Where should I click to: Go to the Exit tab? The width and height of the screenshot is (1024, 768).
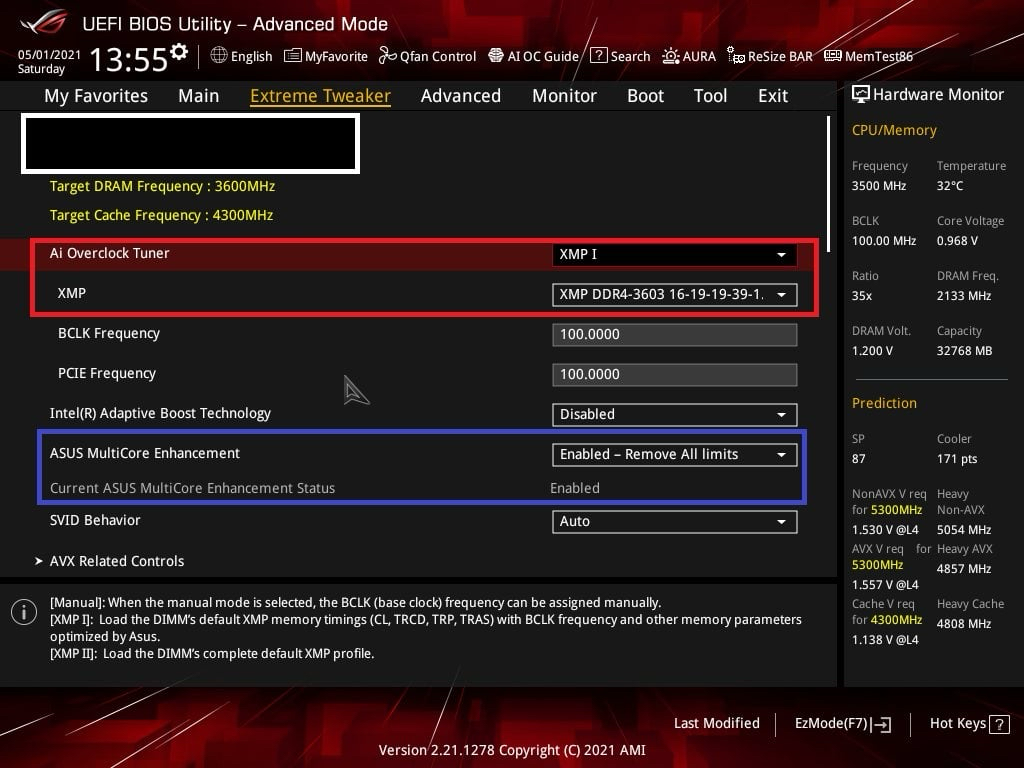coord(773,96)
